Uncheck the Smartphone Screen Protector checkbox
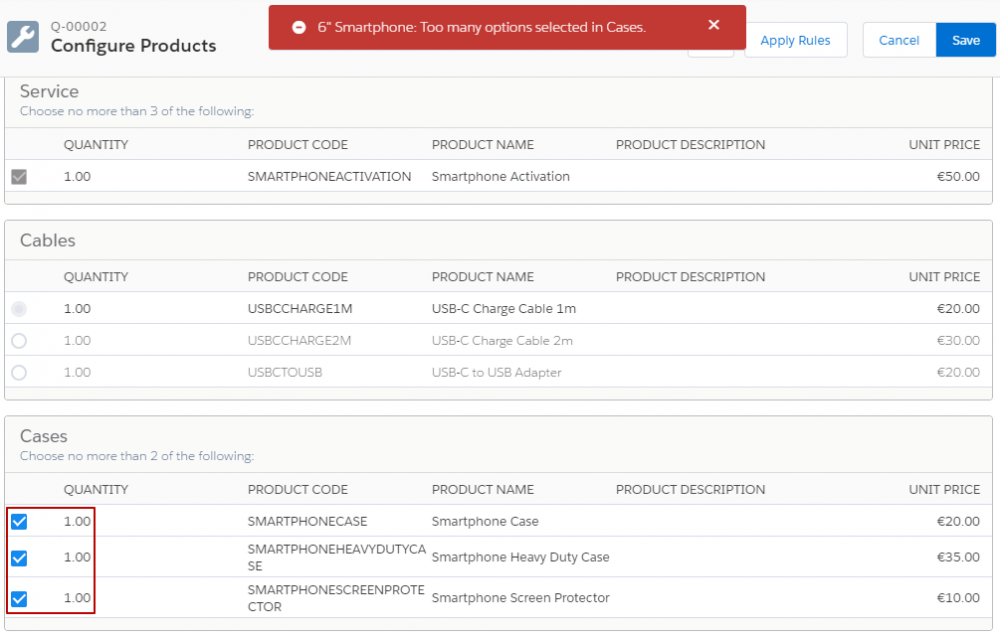Screen dimensions: 1000x637 point(19,599)
